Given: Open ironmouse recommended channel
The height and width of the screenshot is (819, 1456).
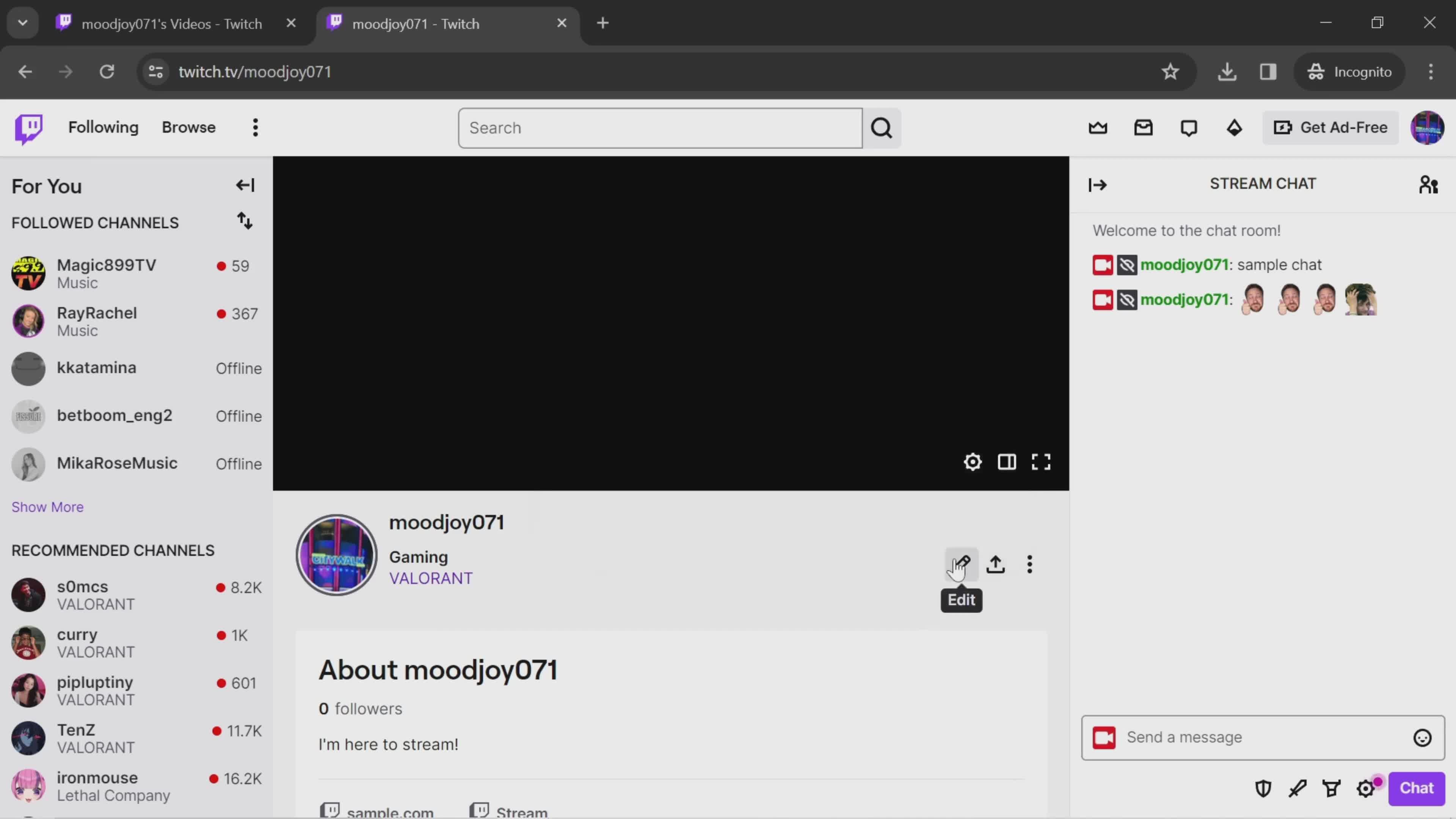Looking at the screenshot, I should (x=136, y=786).
